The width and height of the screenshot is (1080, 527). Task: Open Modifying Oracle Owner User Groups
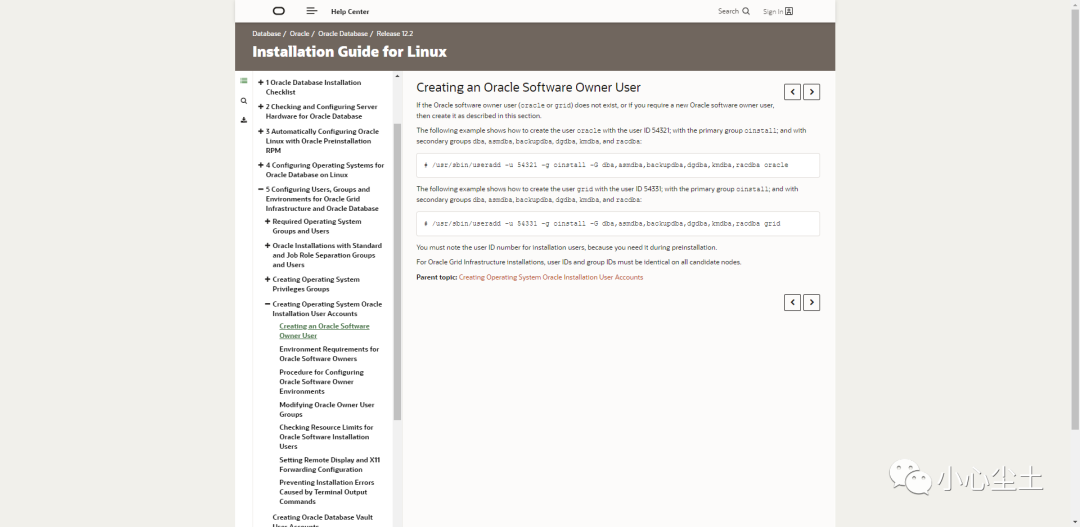pos(326,410)
